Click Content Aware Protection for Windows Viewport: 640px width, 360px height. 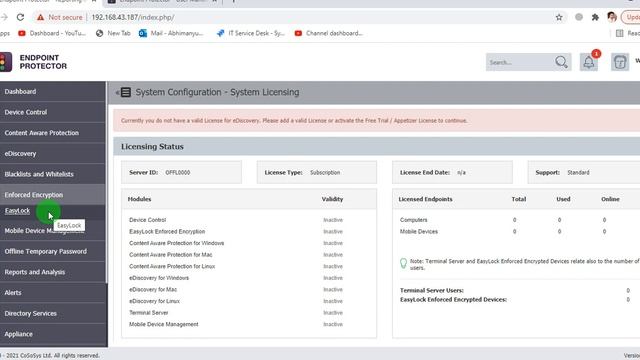[249, 243]
